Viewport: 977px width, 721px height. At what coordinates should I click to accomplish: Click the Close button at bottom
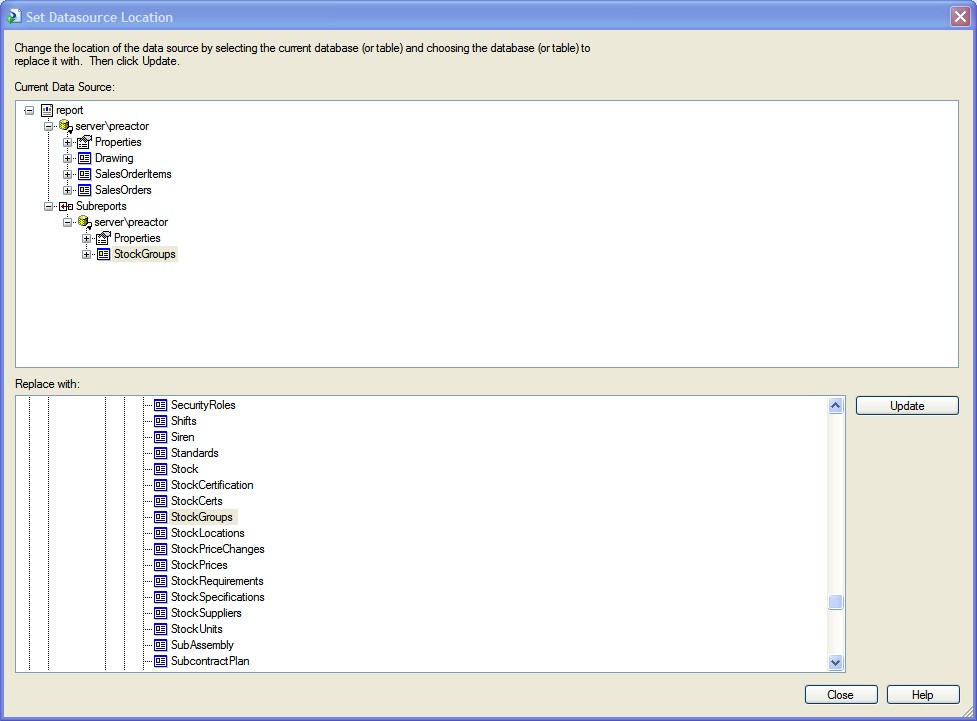840,695
